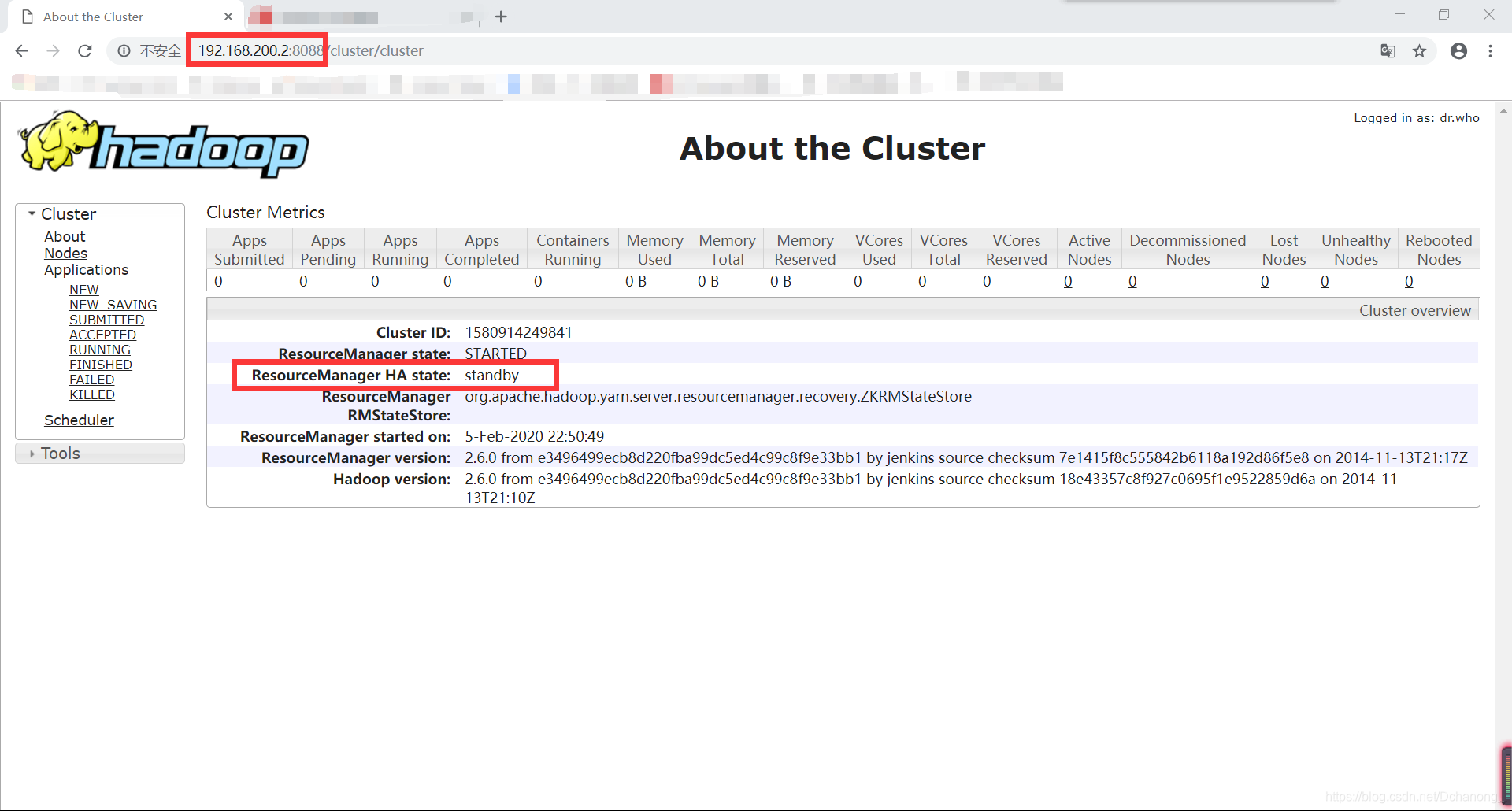This screenshot has height=811, width=1512.
Task: Bookmark this page with the star icon
Action: [x=1419, y=51]
